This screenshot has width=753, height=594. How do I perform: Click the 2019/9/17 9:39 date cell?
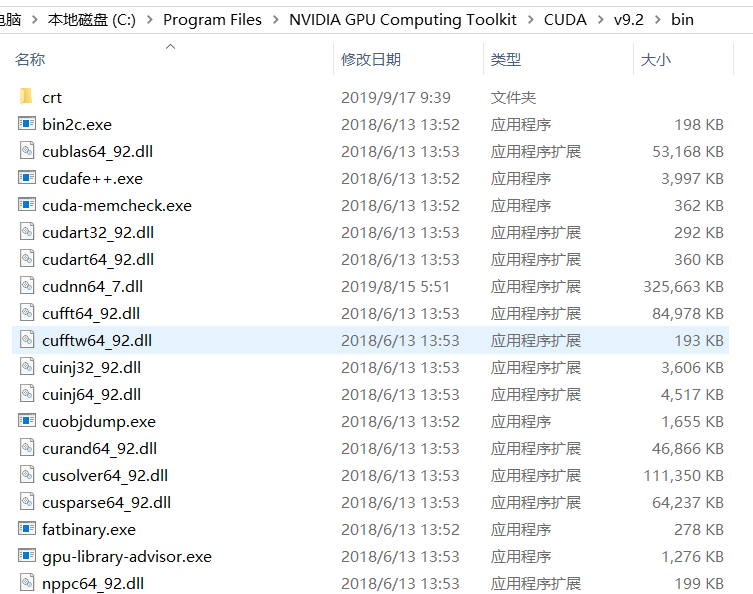point(396,97)
